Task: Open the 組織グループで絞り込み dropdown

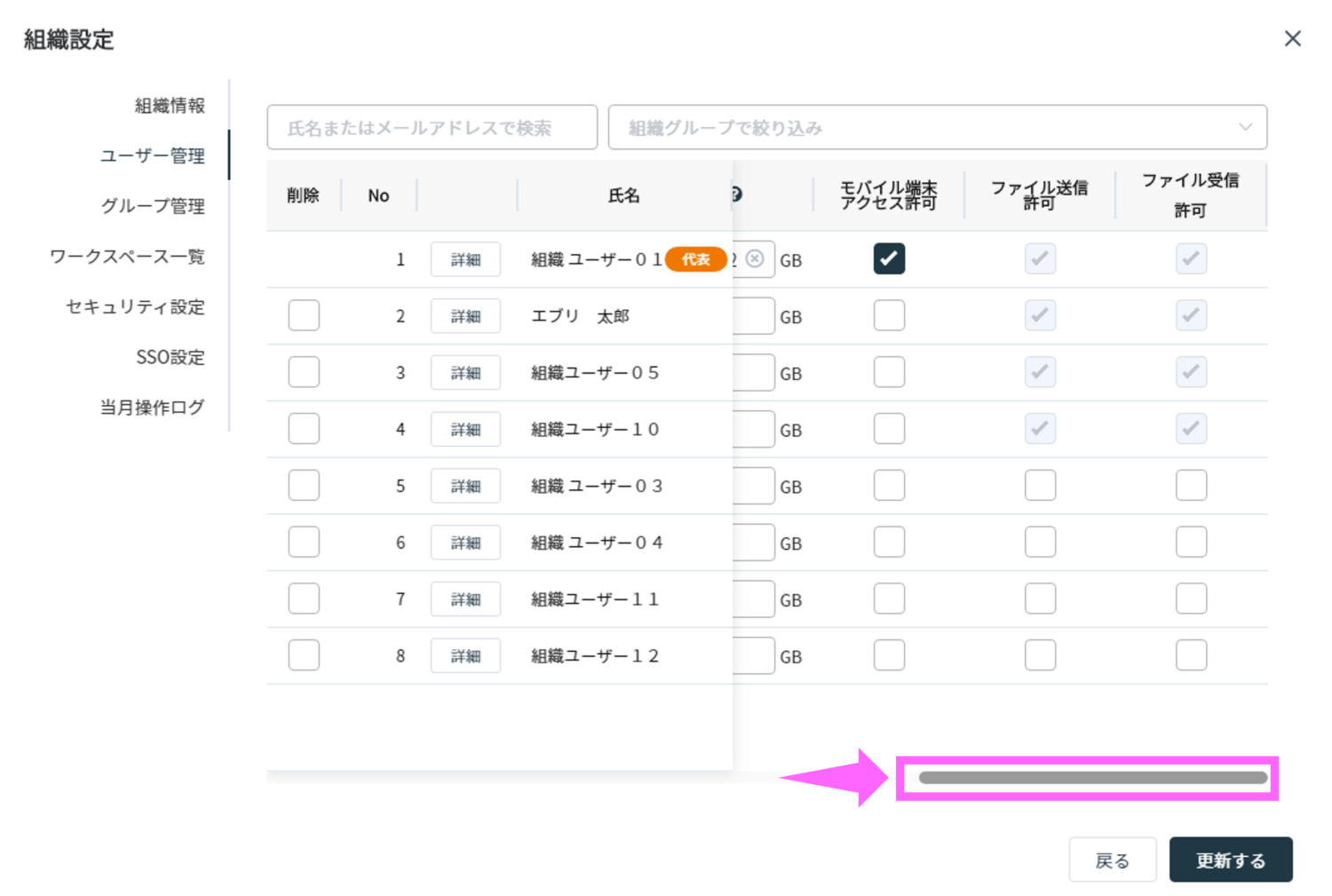Action: 937,127
